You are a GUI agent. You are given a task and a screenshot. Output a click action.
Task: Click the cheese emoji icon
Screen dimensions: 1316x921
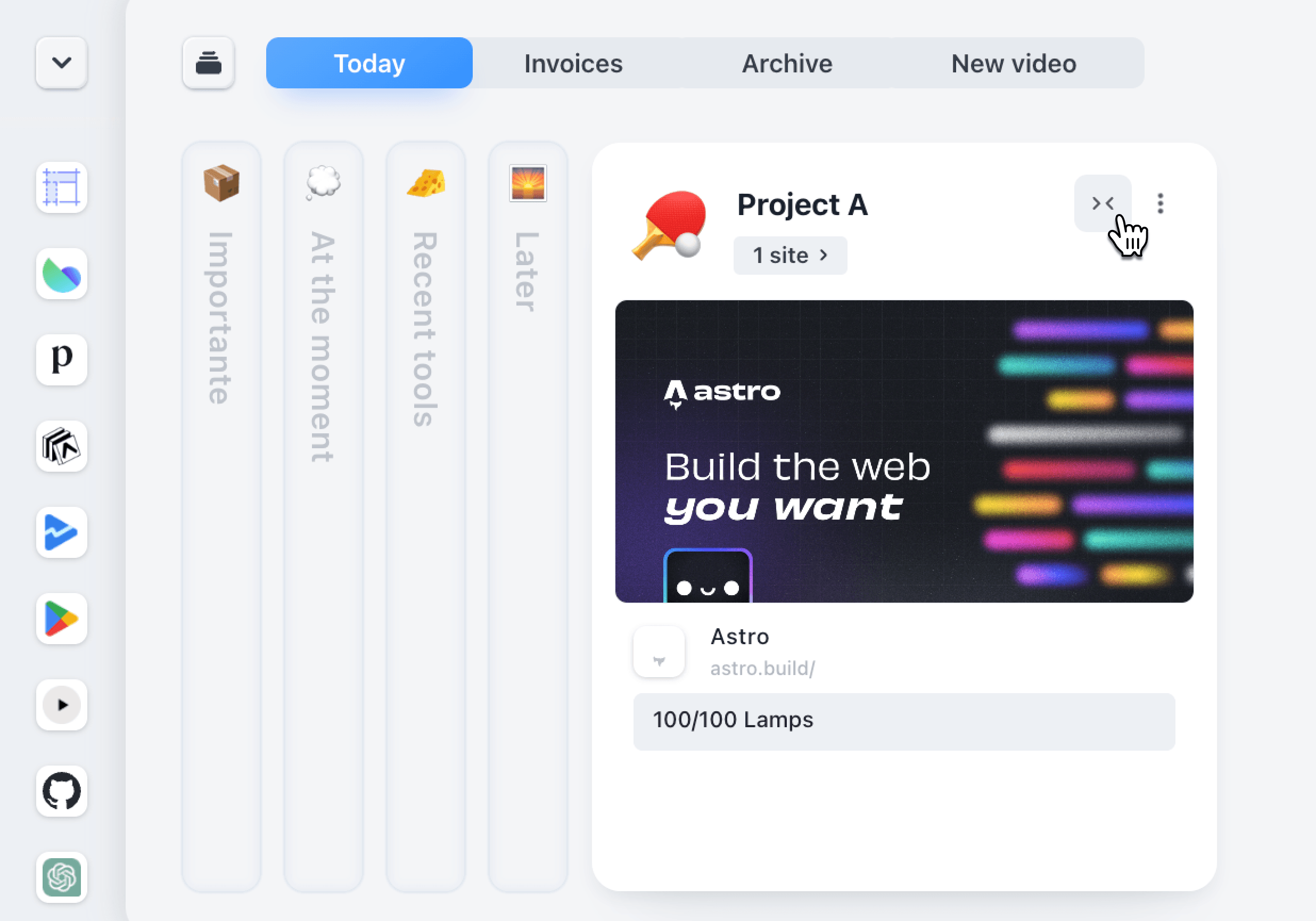click(x=425, y=183)
